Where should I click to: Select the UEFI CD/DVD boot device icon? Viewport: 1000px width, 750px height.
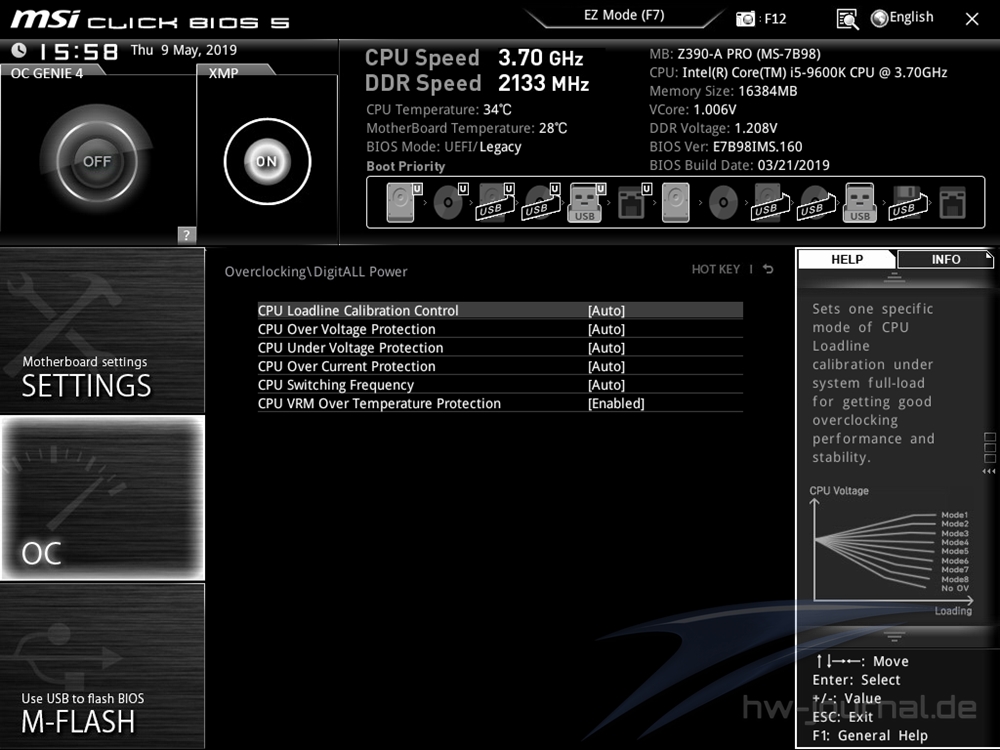450,203
